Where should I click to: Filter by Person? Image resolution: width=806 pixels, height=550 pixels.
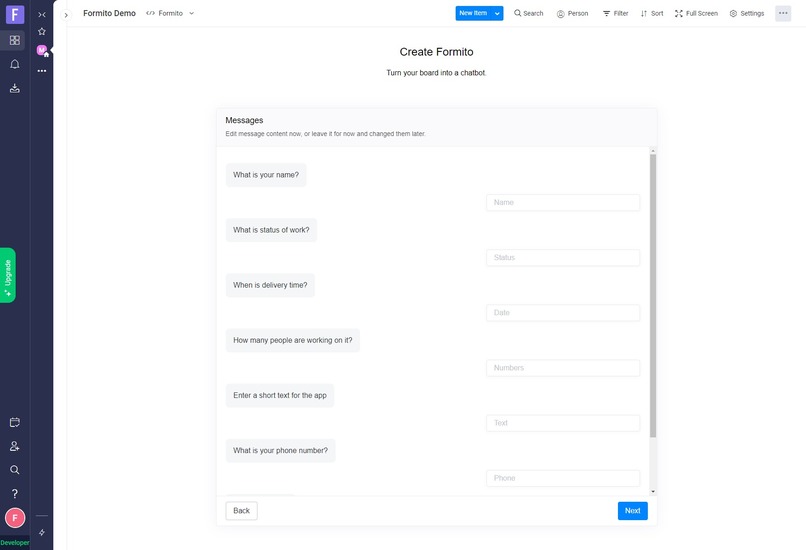pos(572,13)
